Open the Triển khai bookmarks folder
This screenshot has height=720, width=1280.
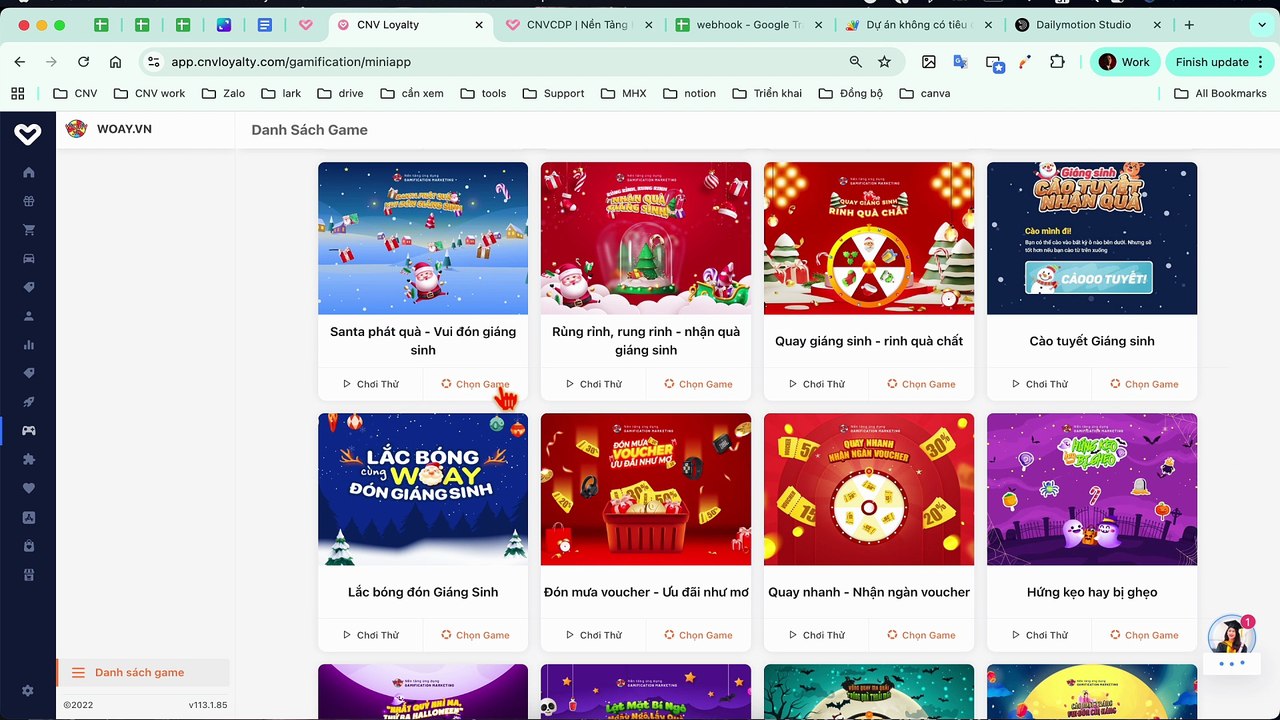(x=767, y=93)
